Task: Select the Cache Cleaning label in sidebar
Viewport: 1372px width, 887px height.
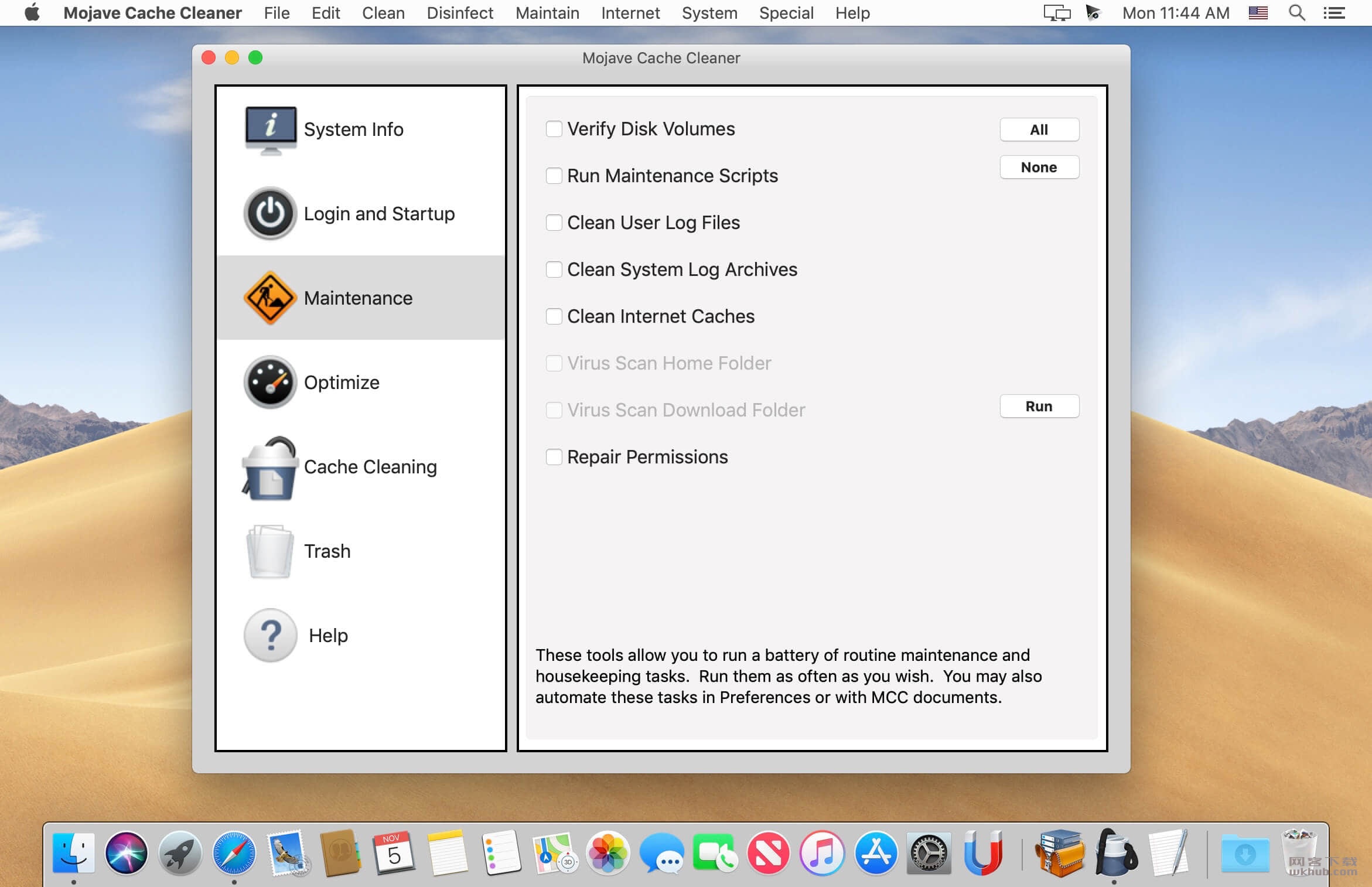Action: [x=370, y=467]
